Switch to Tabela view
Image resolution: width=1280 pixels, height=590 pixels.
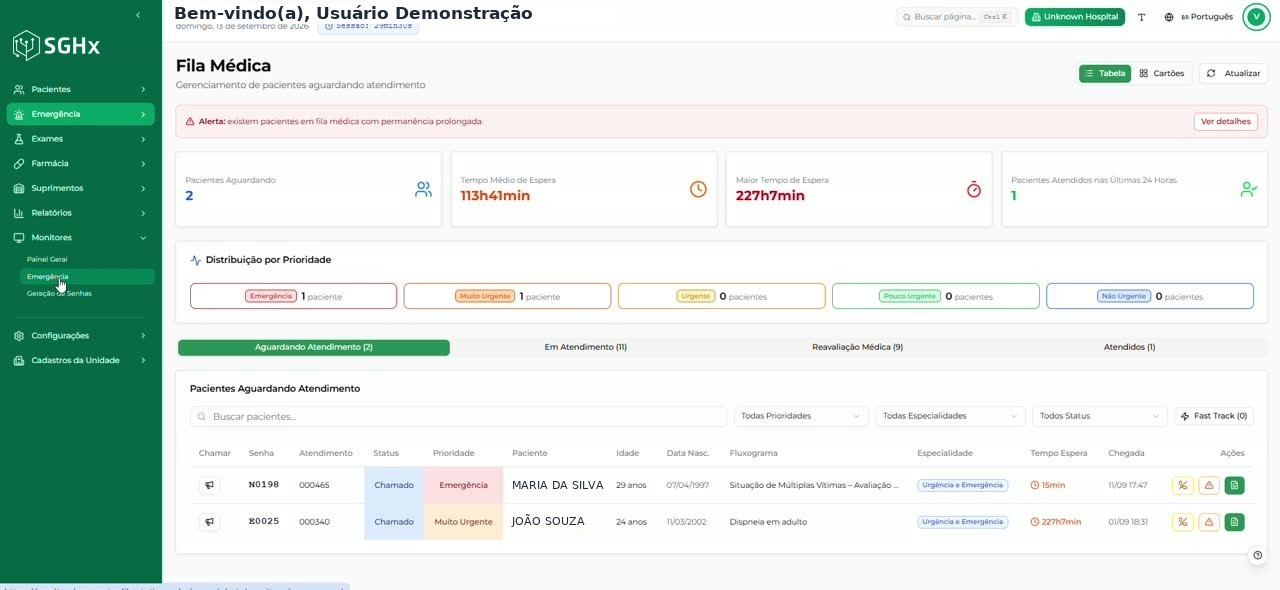[x=1105, y=73]
